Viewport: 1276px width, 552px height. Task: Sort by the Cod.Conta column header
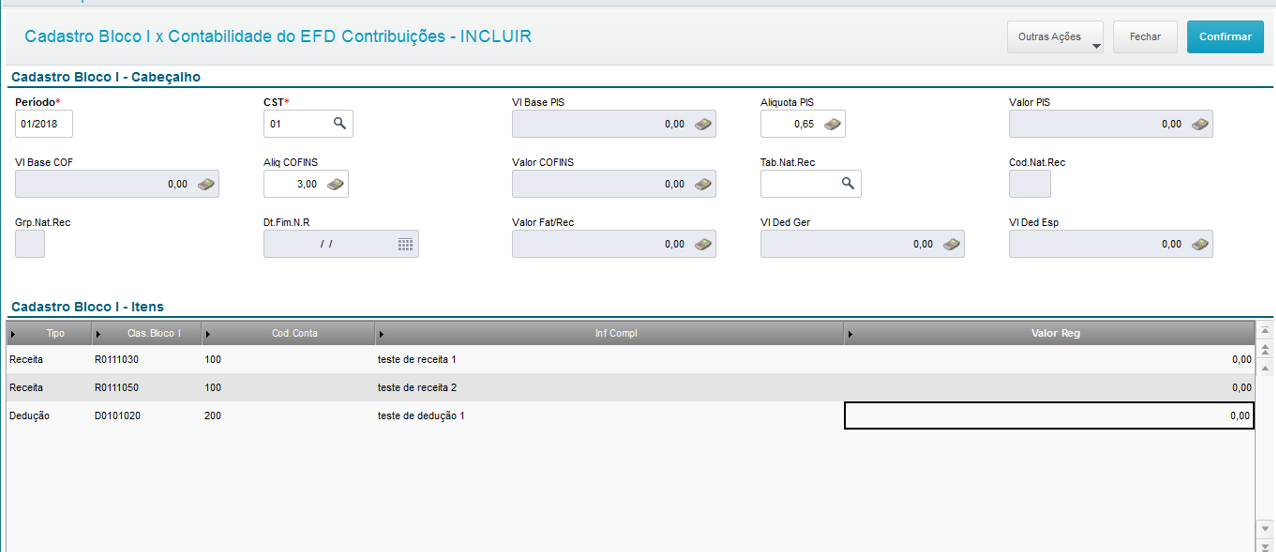(x=288, y=333)
